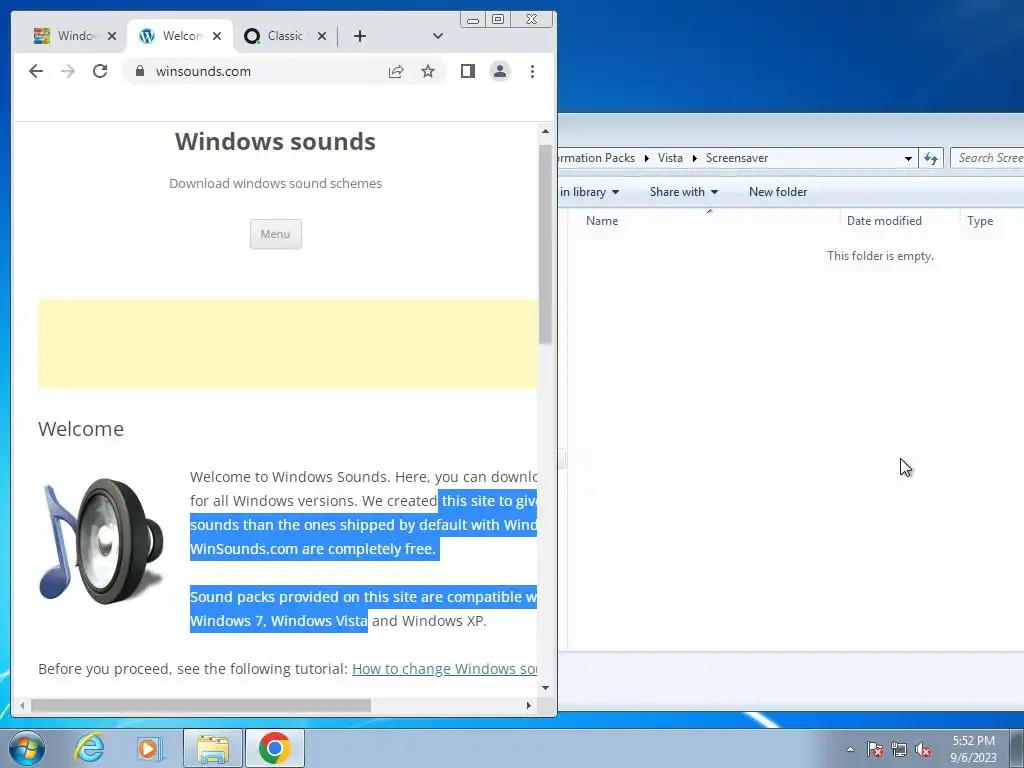
Task: Go back with Chrome's back arrow
Action: (x=36, y=71)
